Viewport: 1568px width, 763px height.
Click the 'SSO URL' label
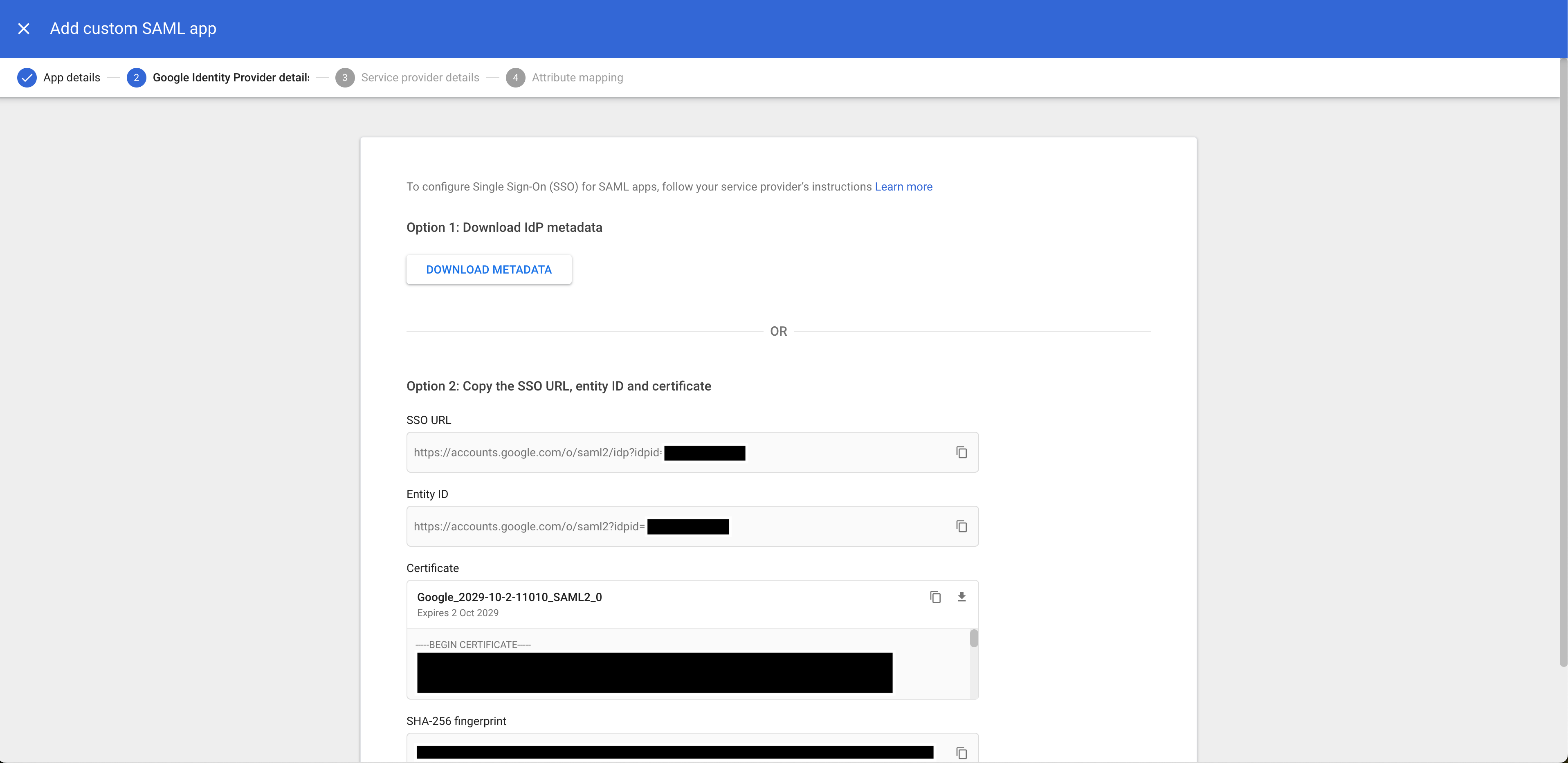[429, 420]
